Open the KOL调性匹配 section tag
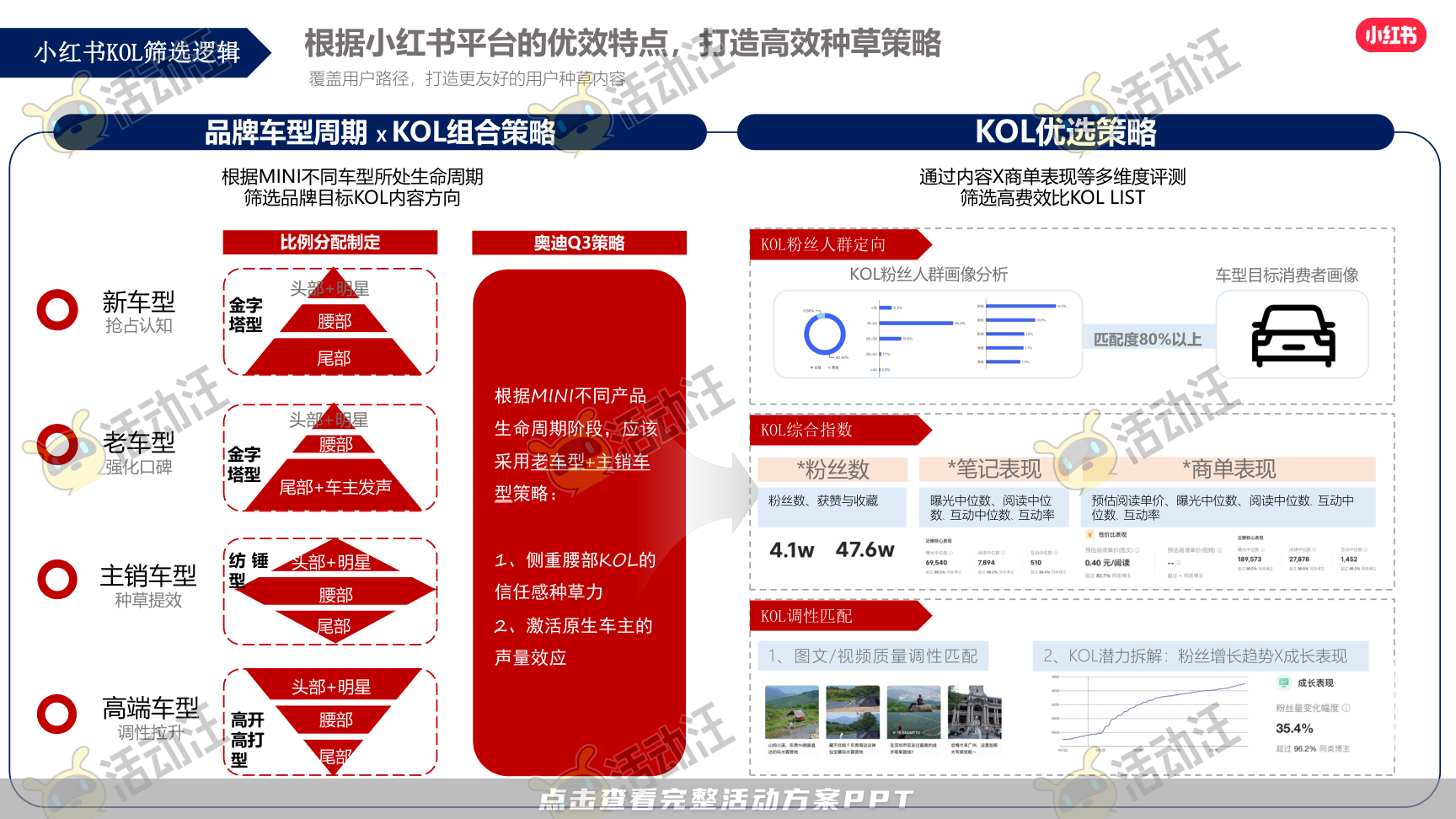 tap(841, 616)
